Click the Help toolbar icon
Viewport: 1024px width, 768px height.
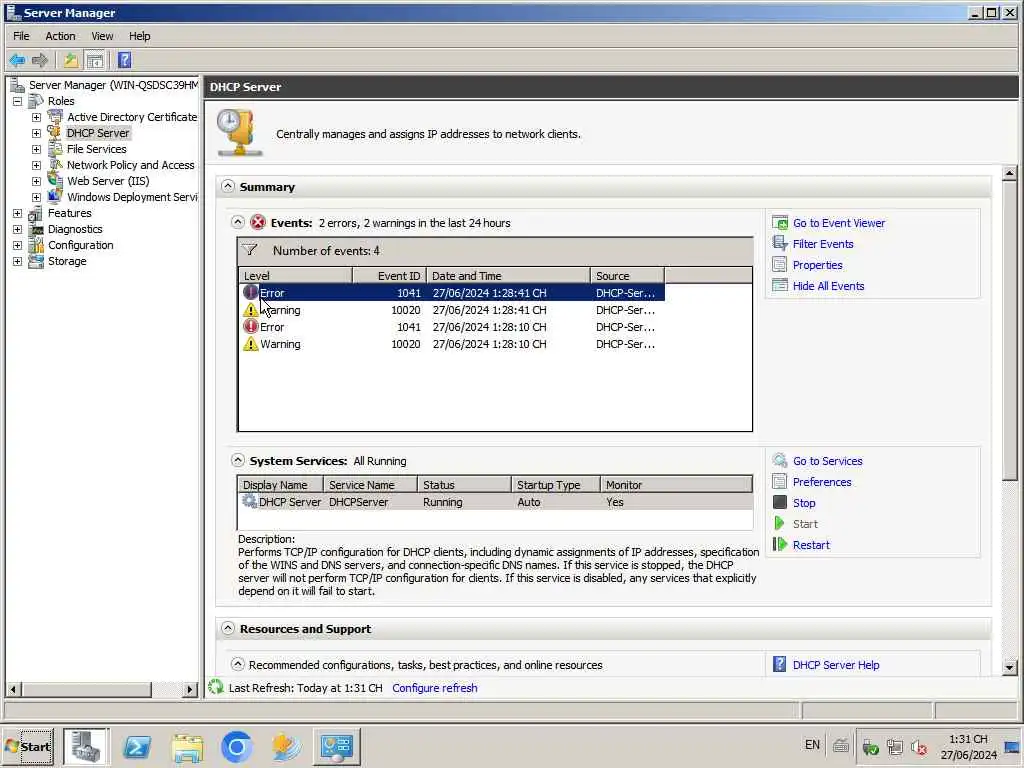[x=124, y=61]
